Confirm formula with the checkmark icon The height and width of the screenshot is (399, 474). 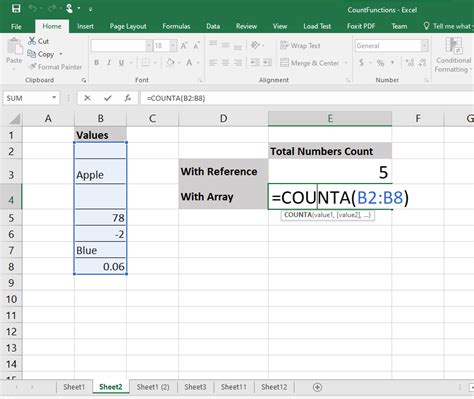[x=107, y=98]
